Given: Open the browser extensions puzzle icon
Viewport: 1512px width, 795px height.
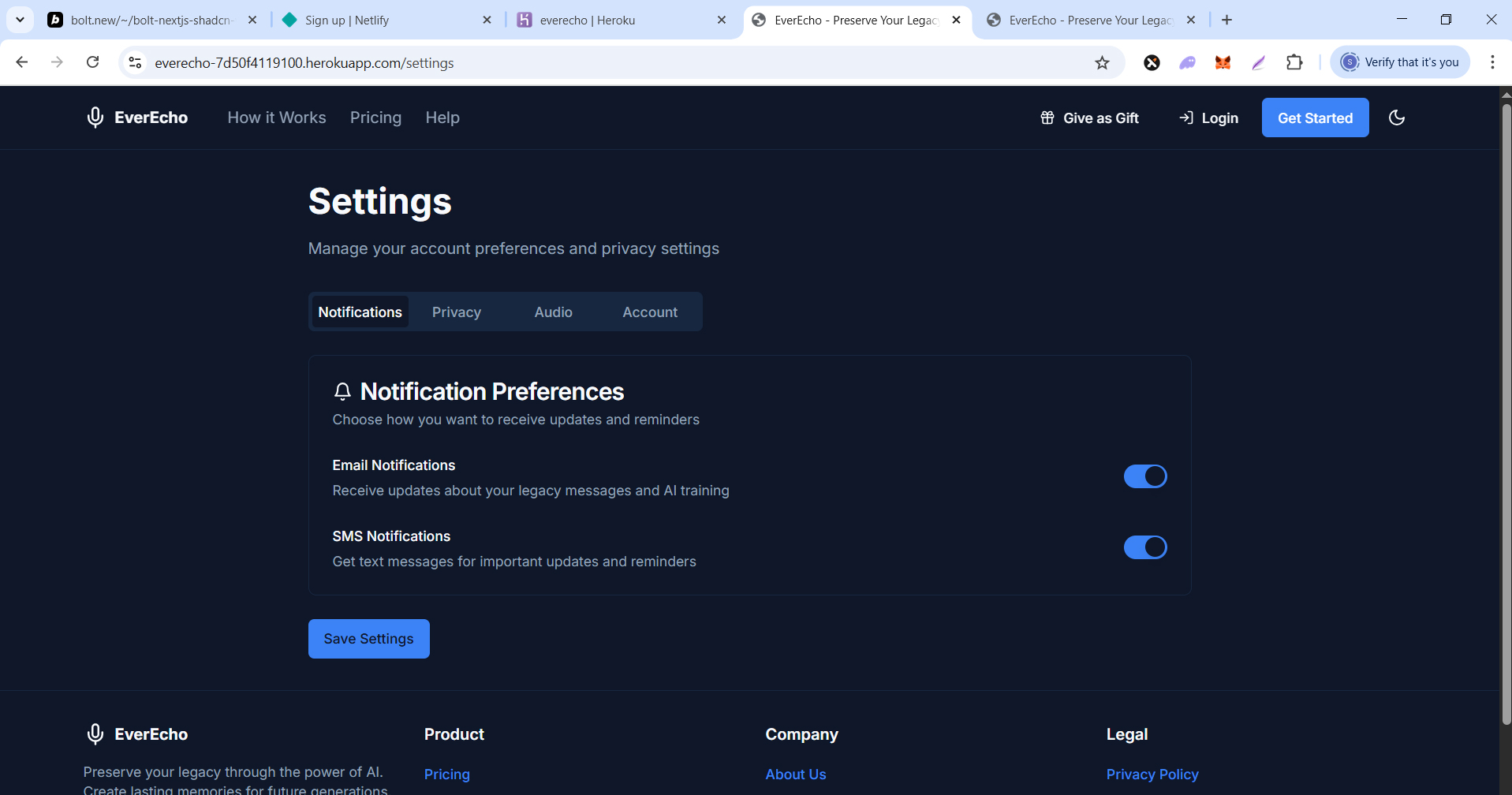Looking at the screenshot, I should click(x=1294, y=62).
